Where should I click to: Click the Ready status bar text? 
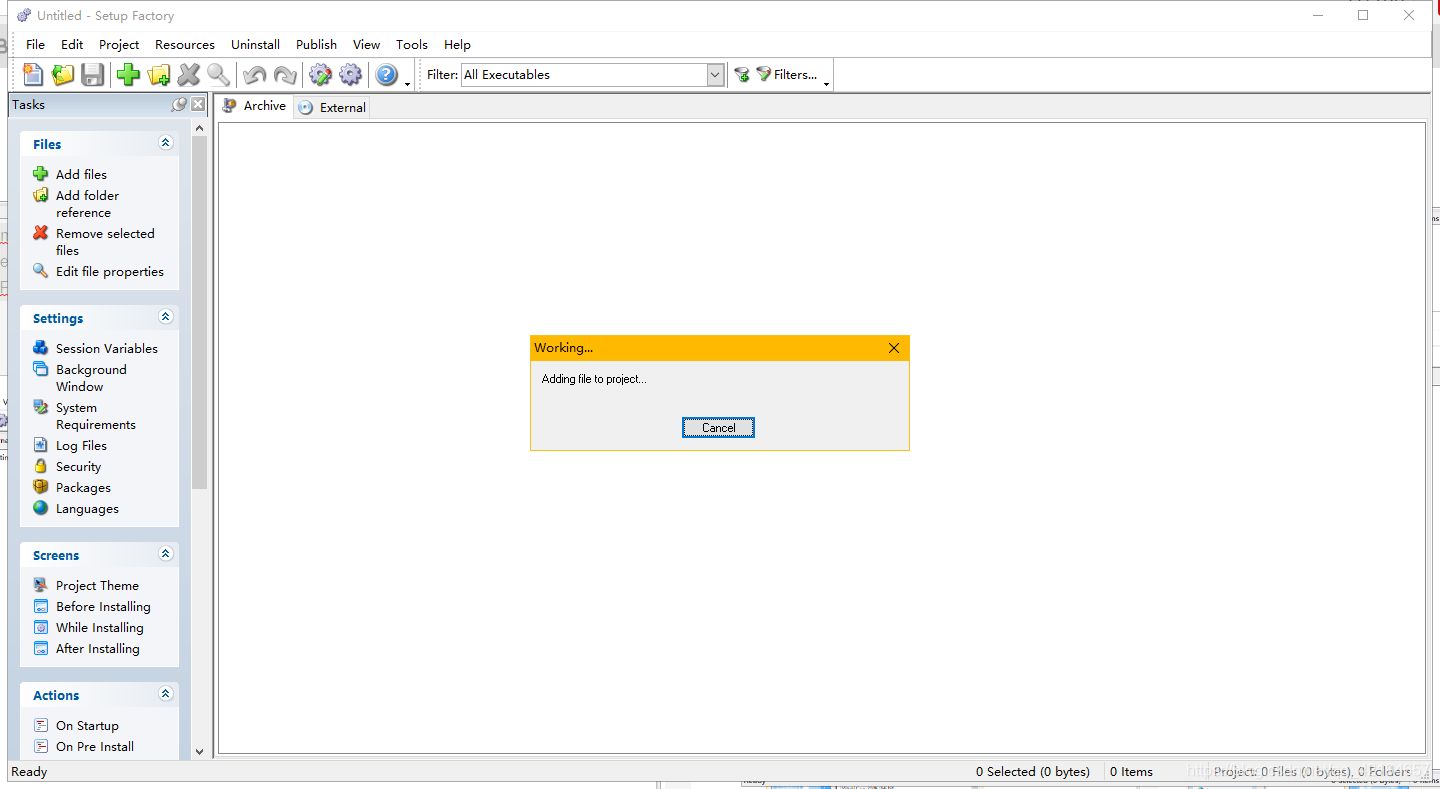(x=29, y=771)
